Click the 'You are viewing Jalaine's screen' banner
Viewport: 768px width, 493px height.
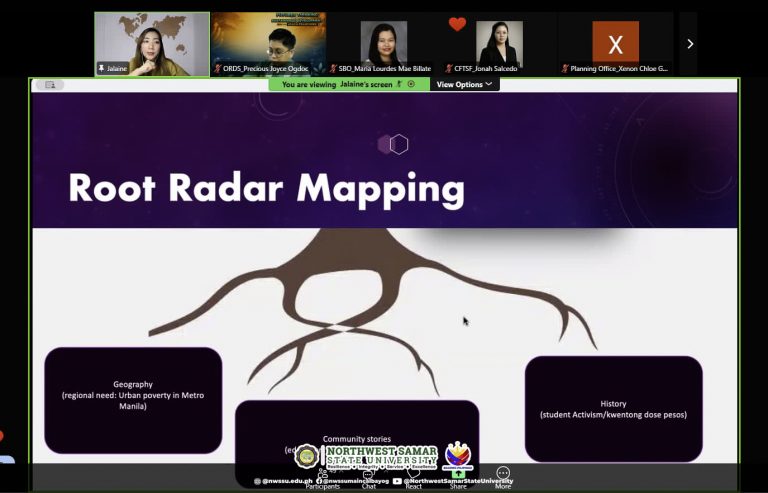[x=349, y=84]
